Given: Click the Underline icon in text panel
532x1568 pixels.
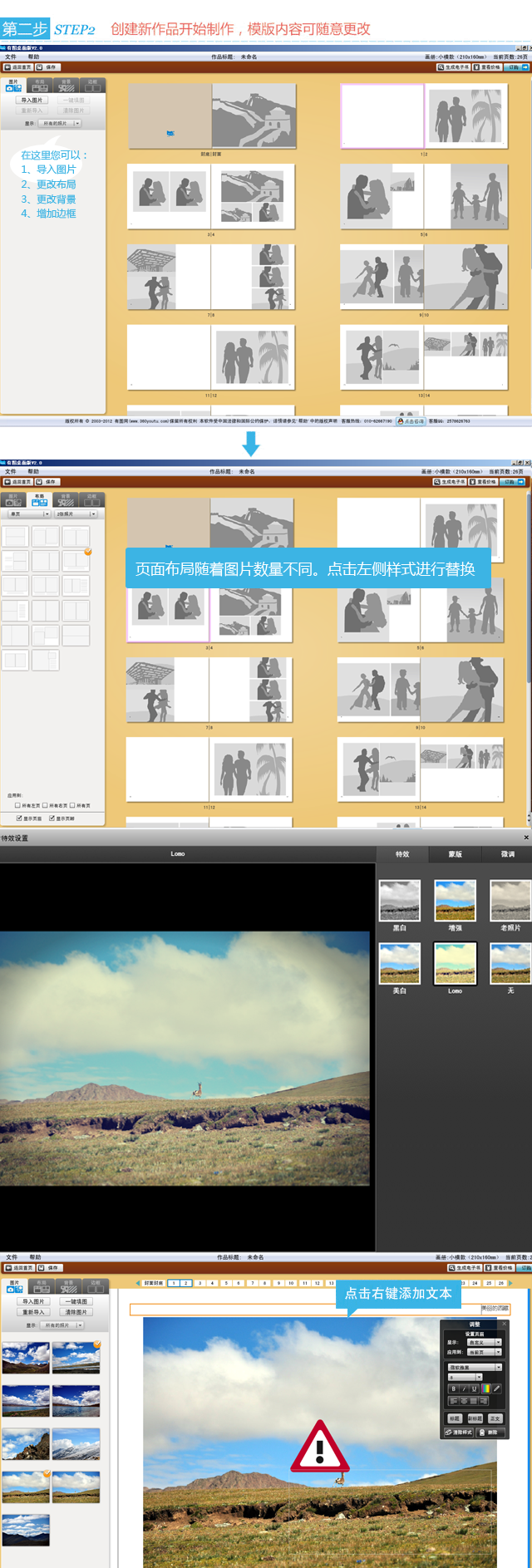Looking at the screenshot, I should [475, 1389].
